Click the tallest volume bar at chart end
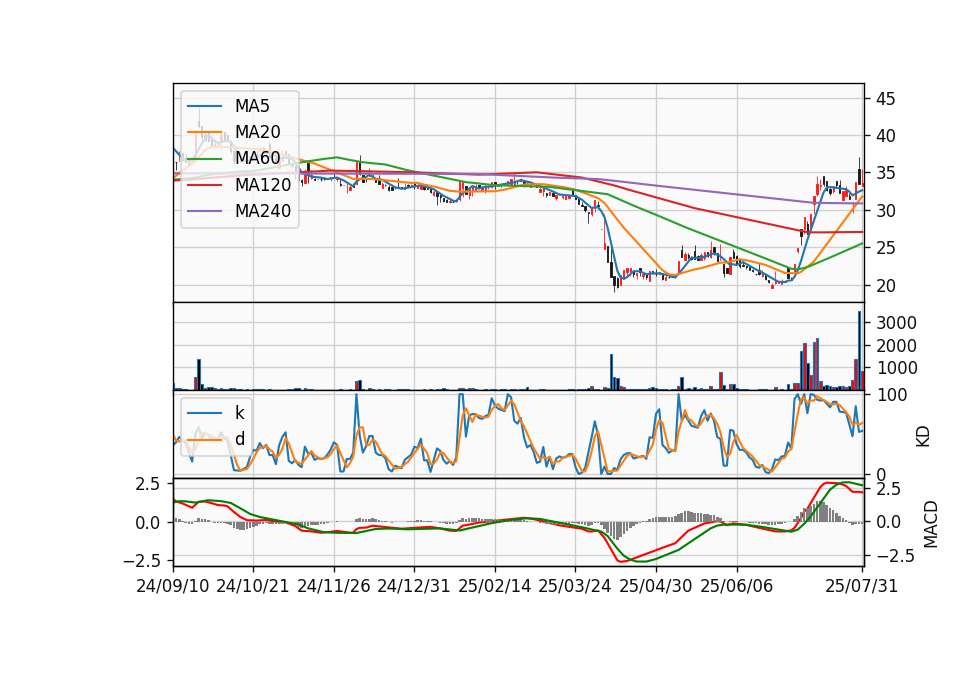960x690 pixels. point(859,350)
